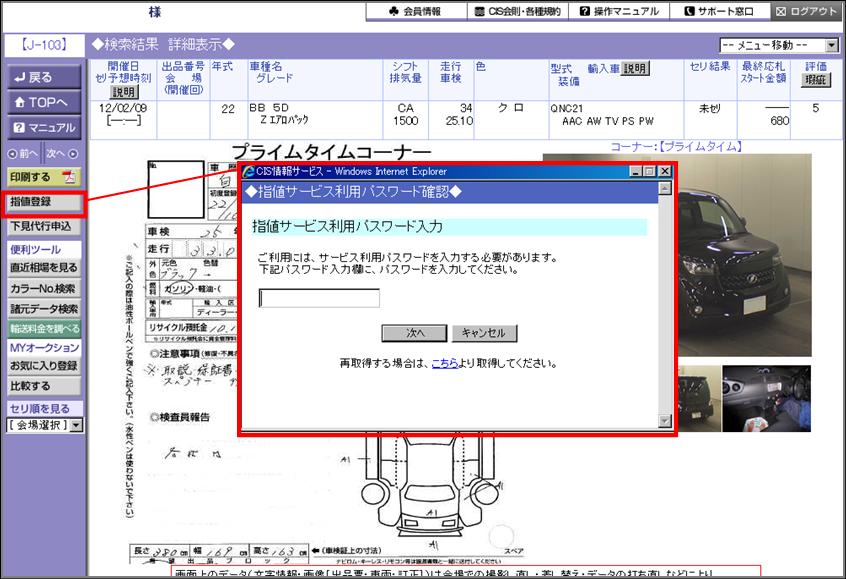
Task: Click the BB 5D car name text
Action: click(269, 107)
